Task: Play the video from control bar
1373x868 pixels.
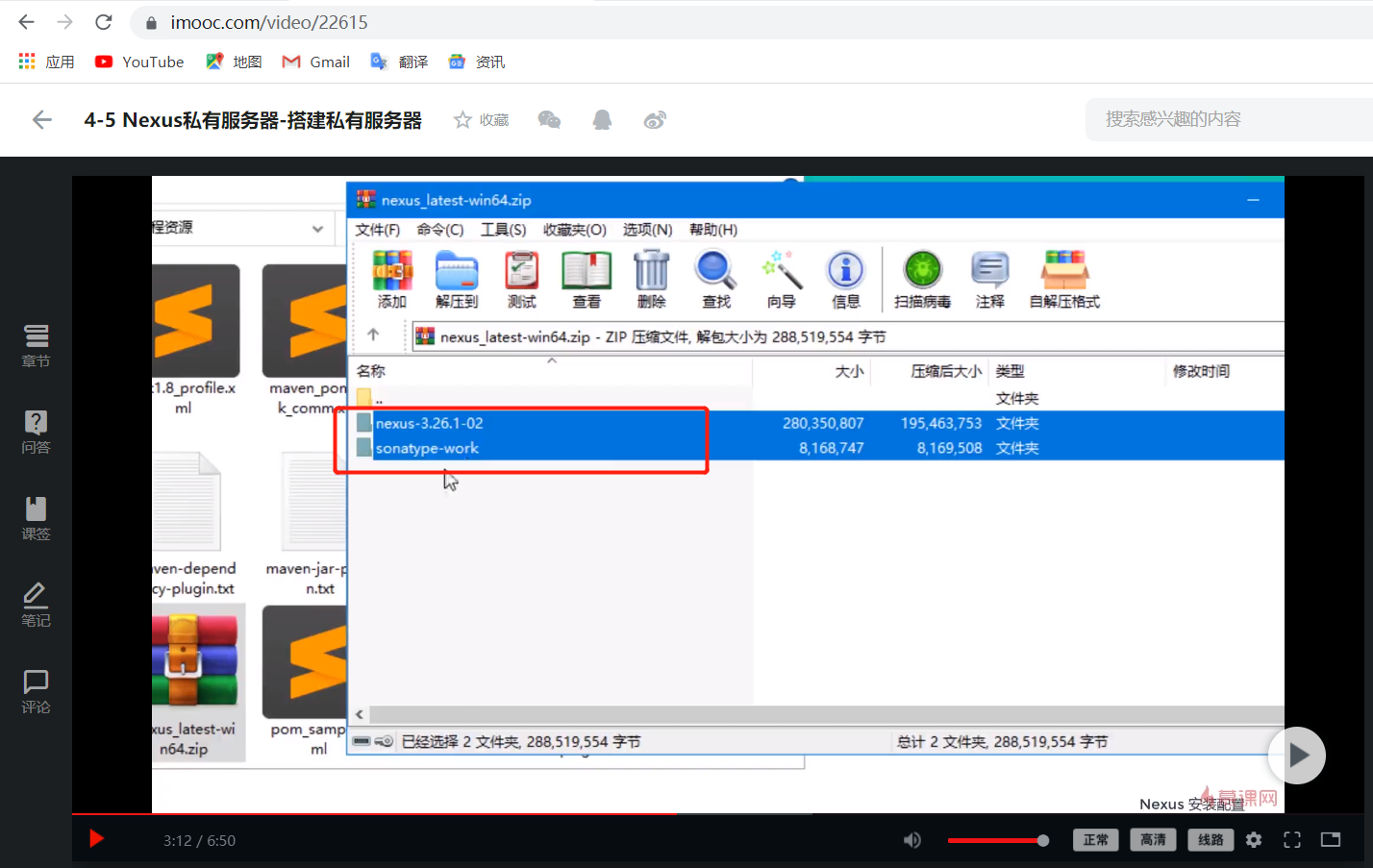Action: (x=96, y=839)
